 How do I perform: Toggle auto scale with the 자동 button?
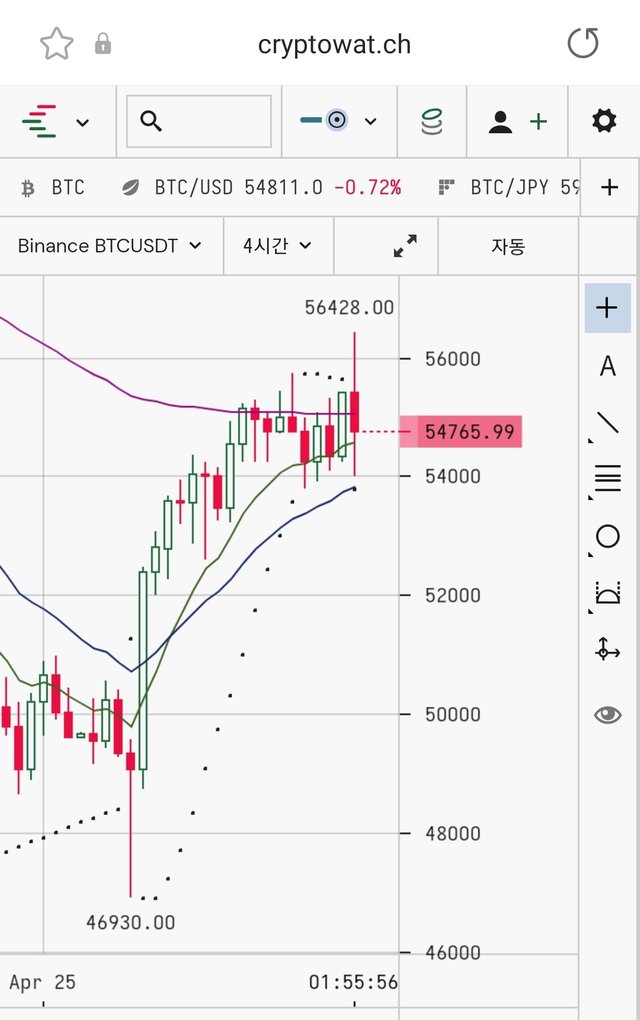pyautogui.click(x=508, y=245)
